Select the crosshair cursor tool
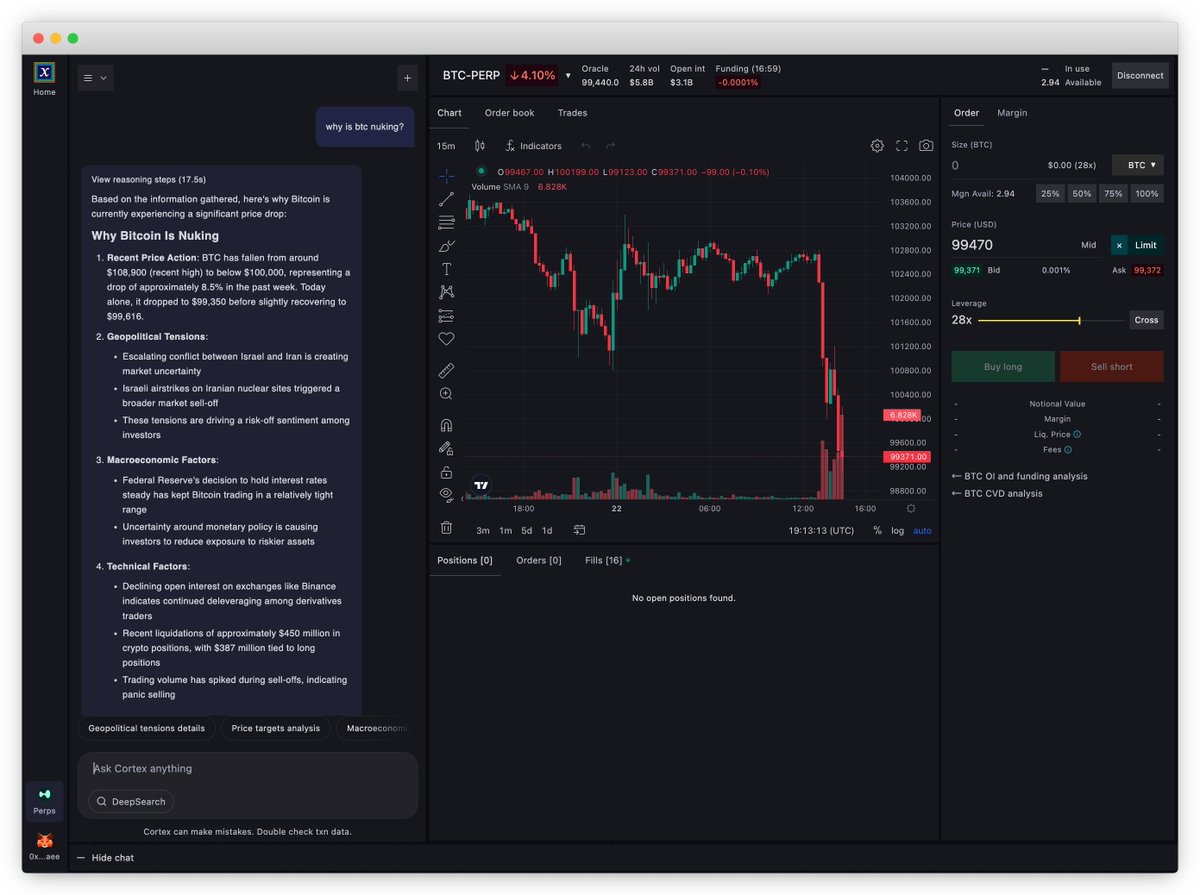This screenshot has height=895, width=1200. (446, 176)
